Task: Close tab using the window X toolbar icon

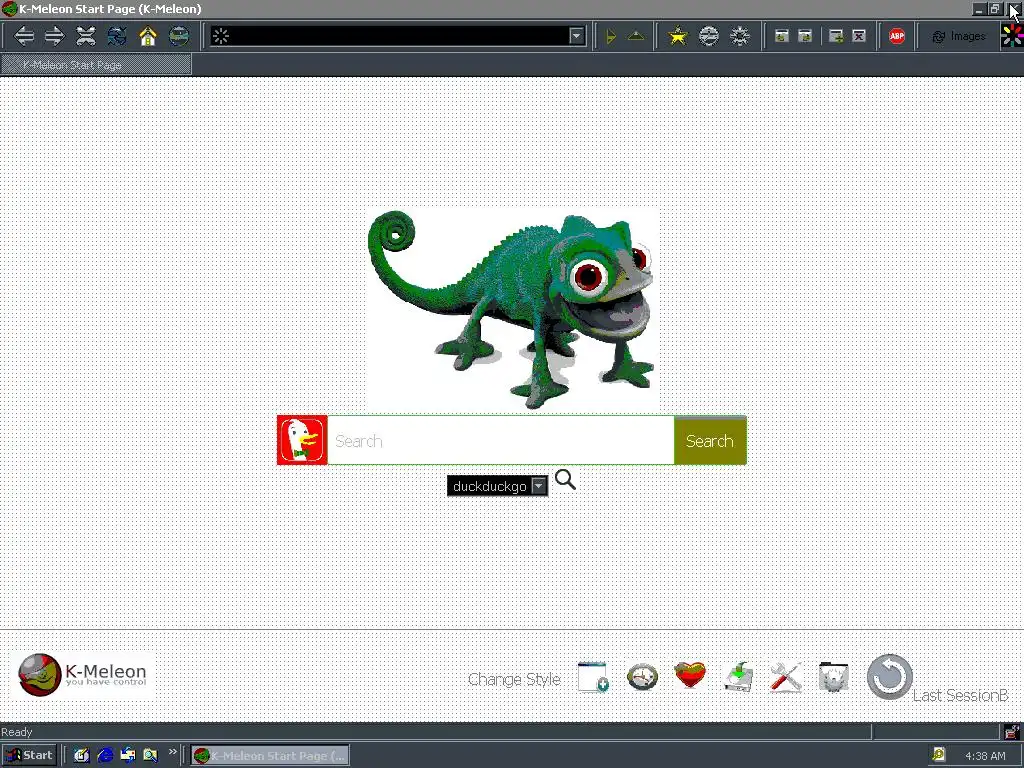Action: coord(859,37)
